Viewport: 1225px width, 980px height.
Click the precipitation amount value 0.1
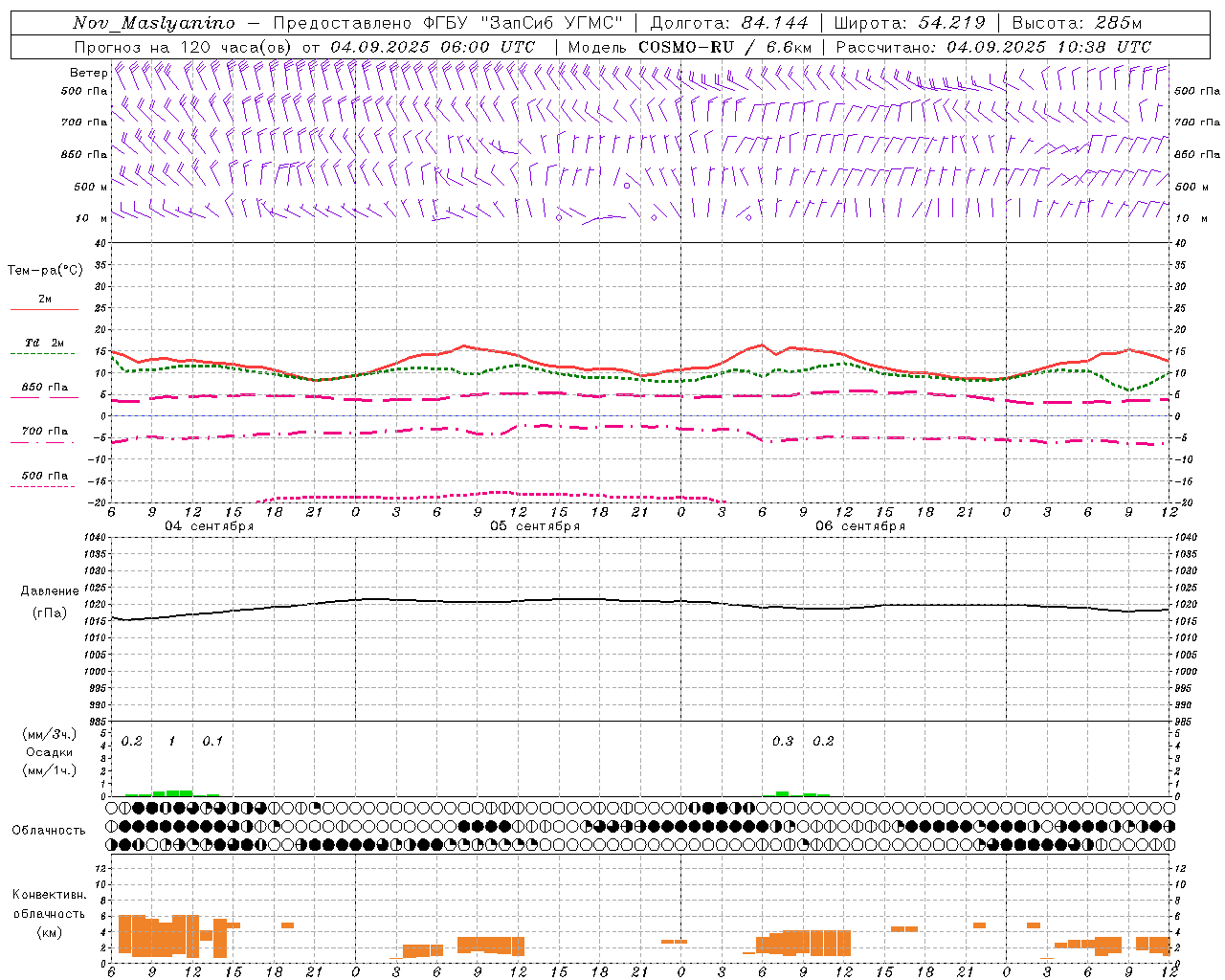[212, 742]
